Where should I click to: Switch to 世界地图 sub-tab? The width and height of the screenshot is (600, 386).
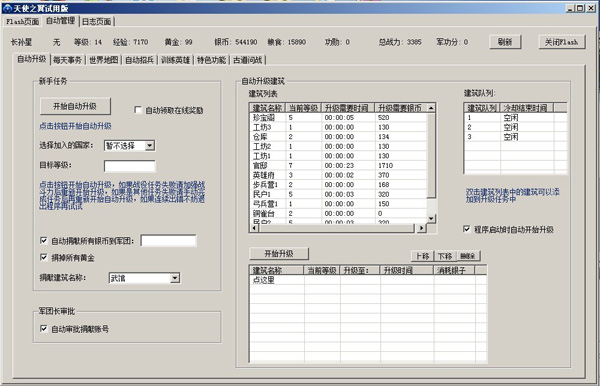coord(103,60)
